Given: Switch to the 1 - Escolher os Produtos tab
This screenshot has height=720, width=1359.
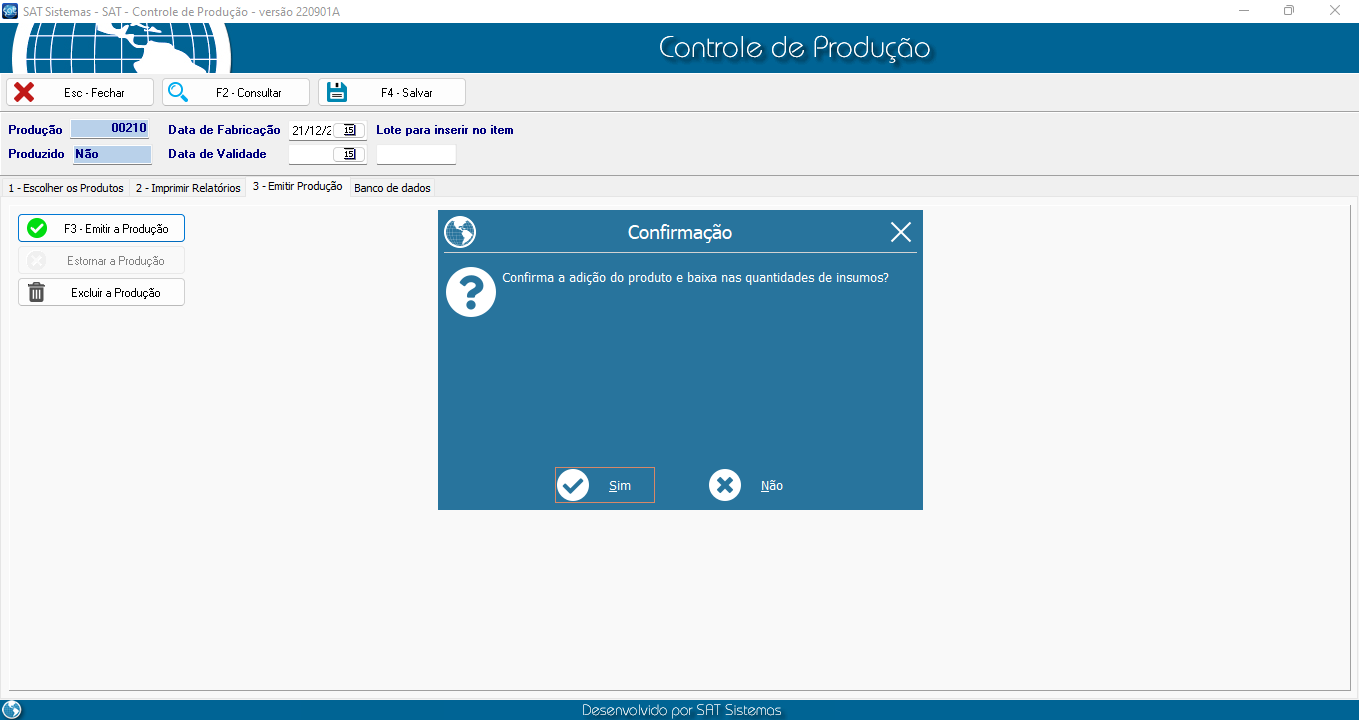Looking at the screenshot, I should coord(66,188).
